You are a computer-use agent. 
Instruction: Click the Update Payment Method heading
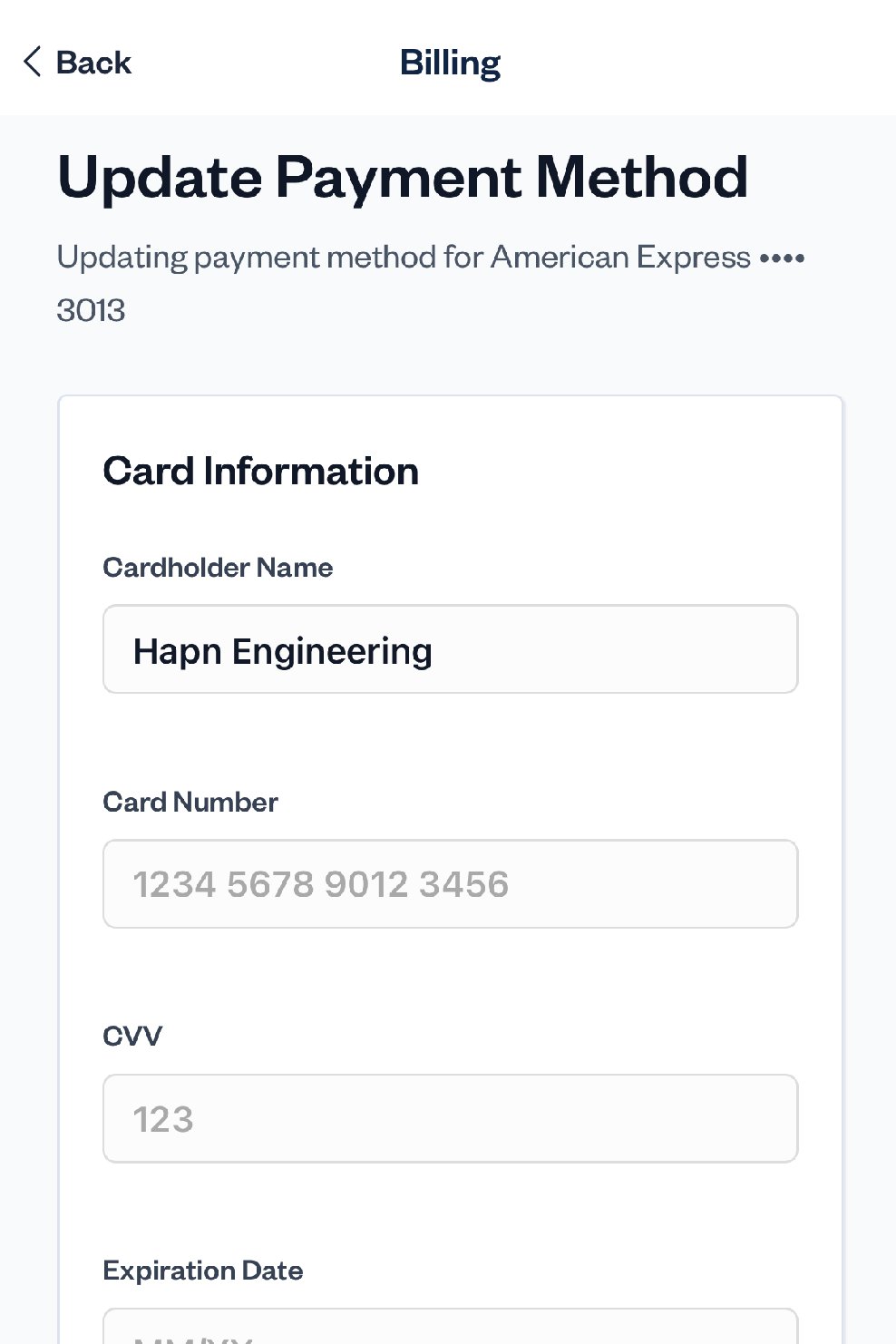[403, 177]
